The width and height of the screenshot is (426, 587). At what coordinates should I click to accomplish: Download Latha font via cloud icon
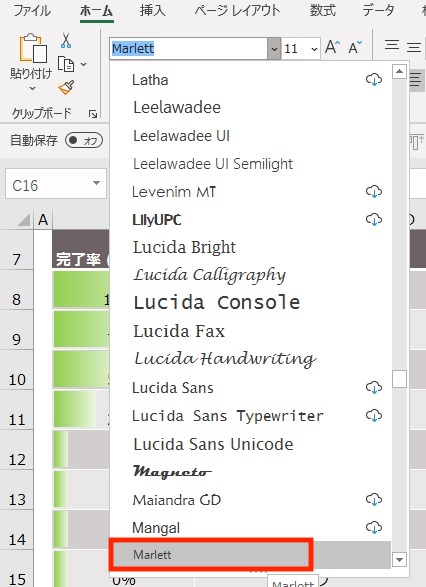tap(374, 79)
